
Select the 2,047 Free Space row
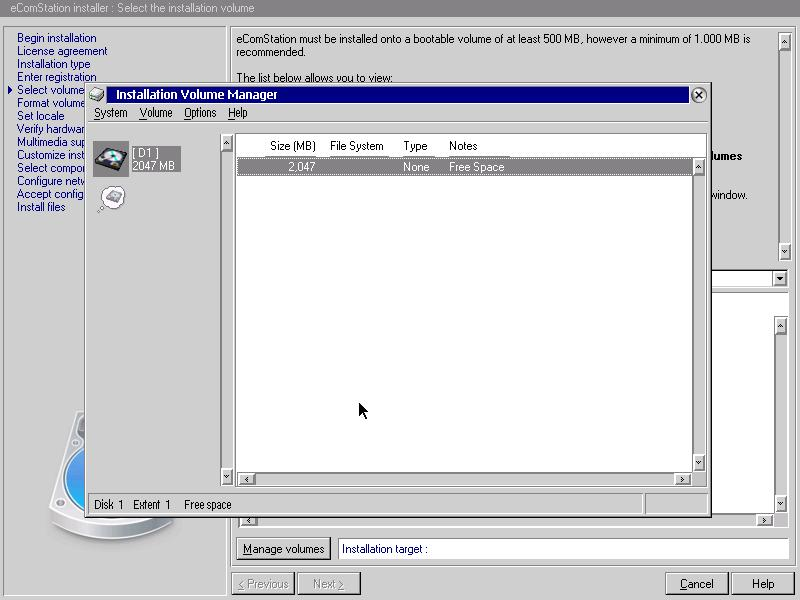(x=464, y=167)
